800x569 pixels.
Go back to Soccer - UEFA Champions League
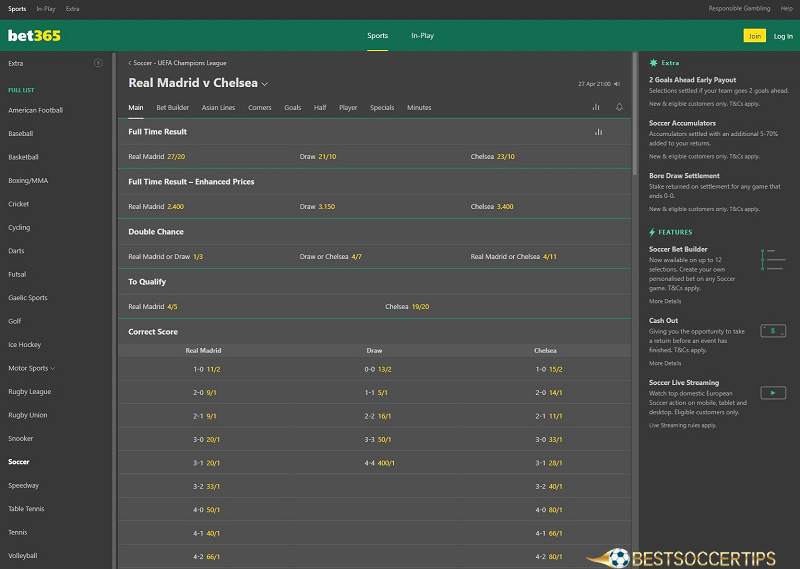[x=177, y=63]
